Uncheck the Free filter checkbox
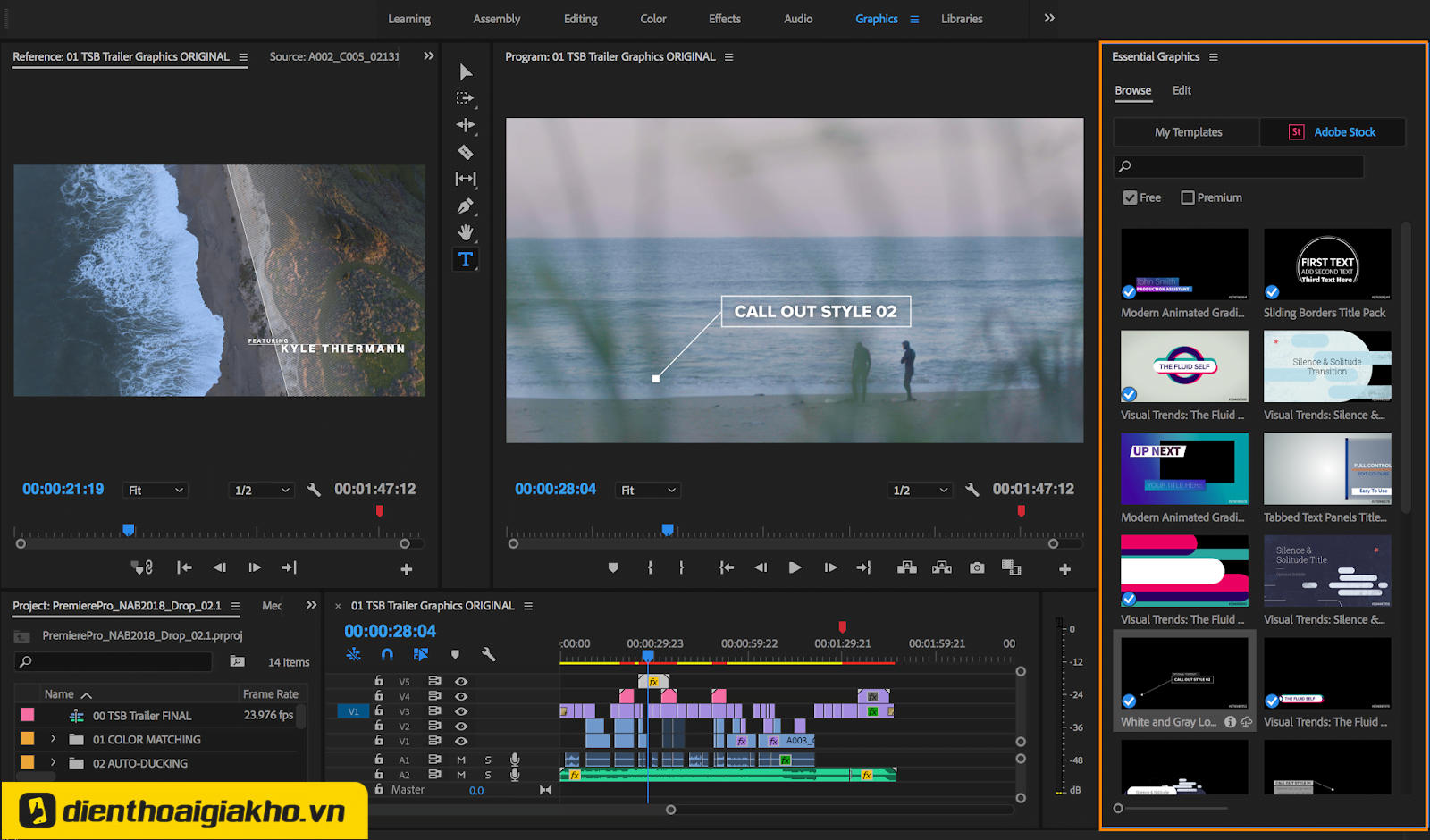The image size is (1430, 840). coord(1130,197)
